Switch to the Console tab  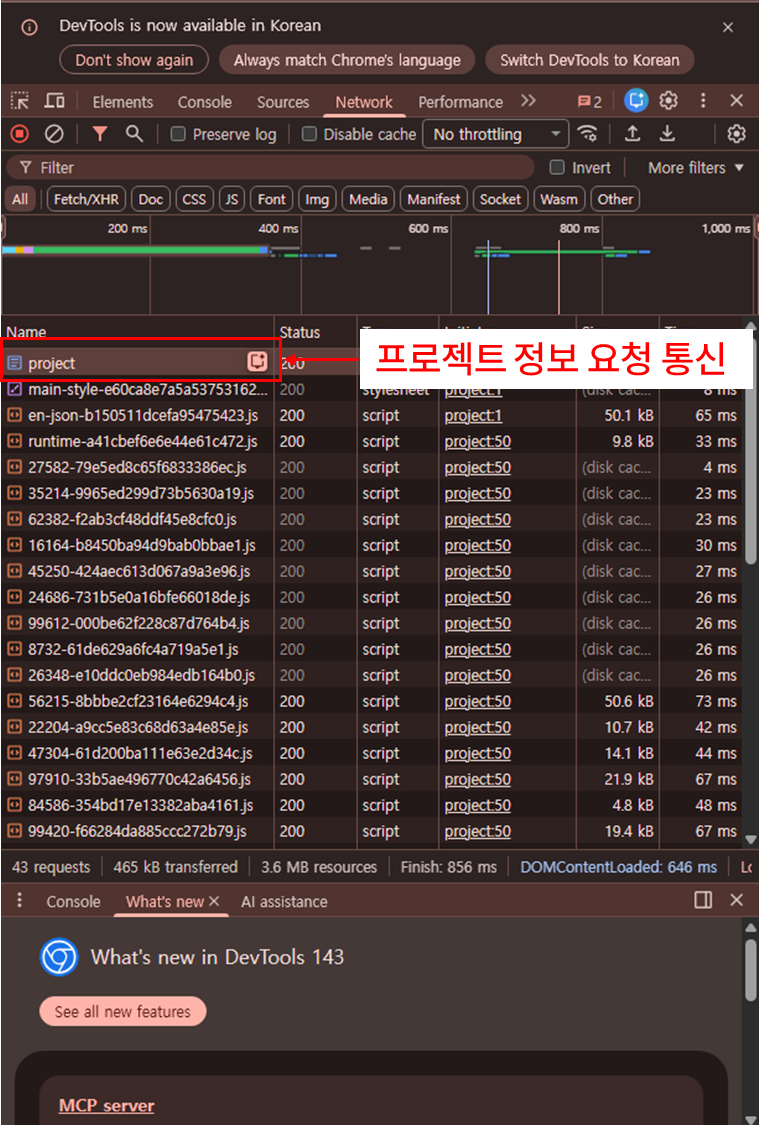[204, 102]
